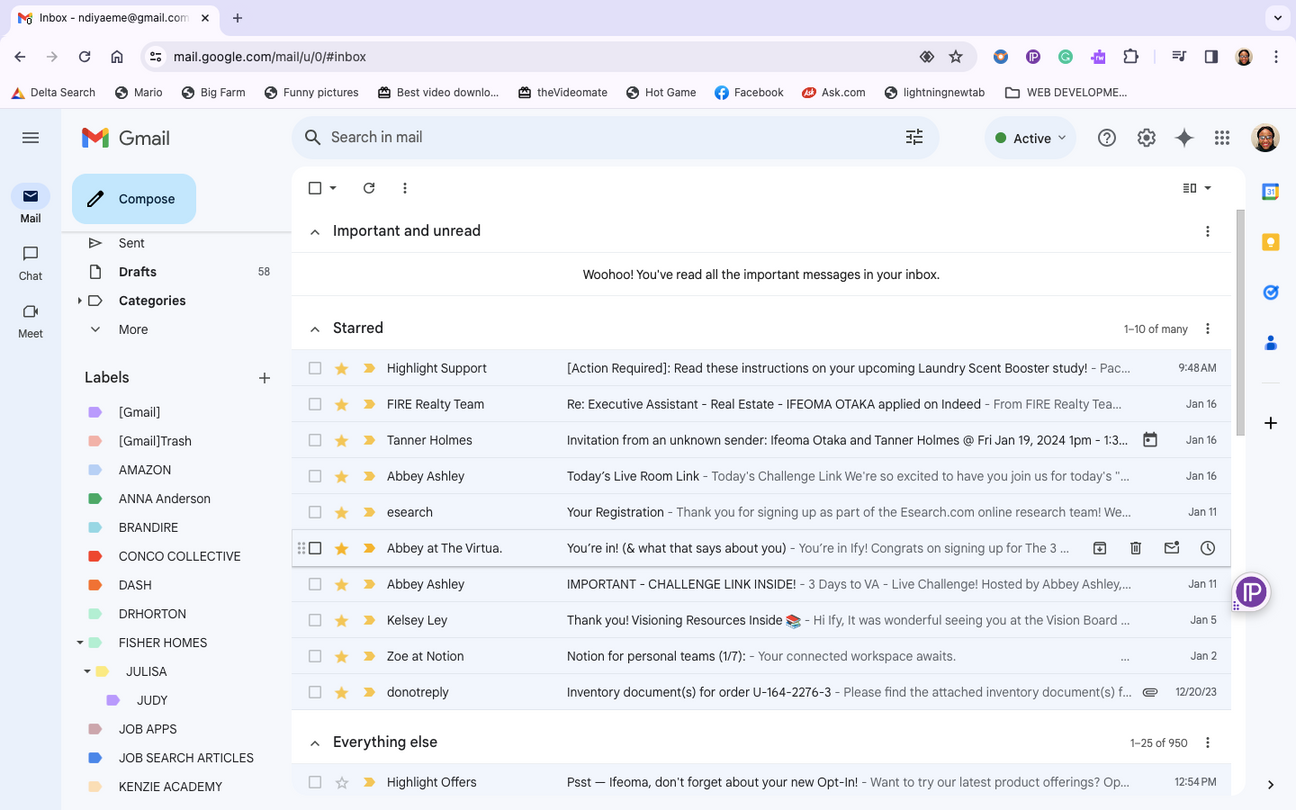The height and width of the screenshot is (810, 1296).
Task: Collapse the Starred section
Action: (315, 329)
